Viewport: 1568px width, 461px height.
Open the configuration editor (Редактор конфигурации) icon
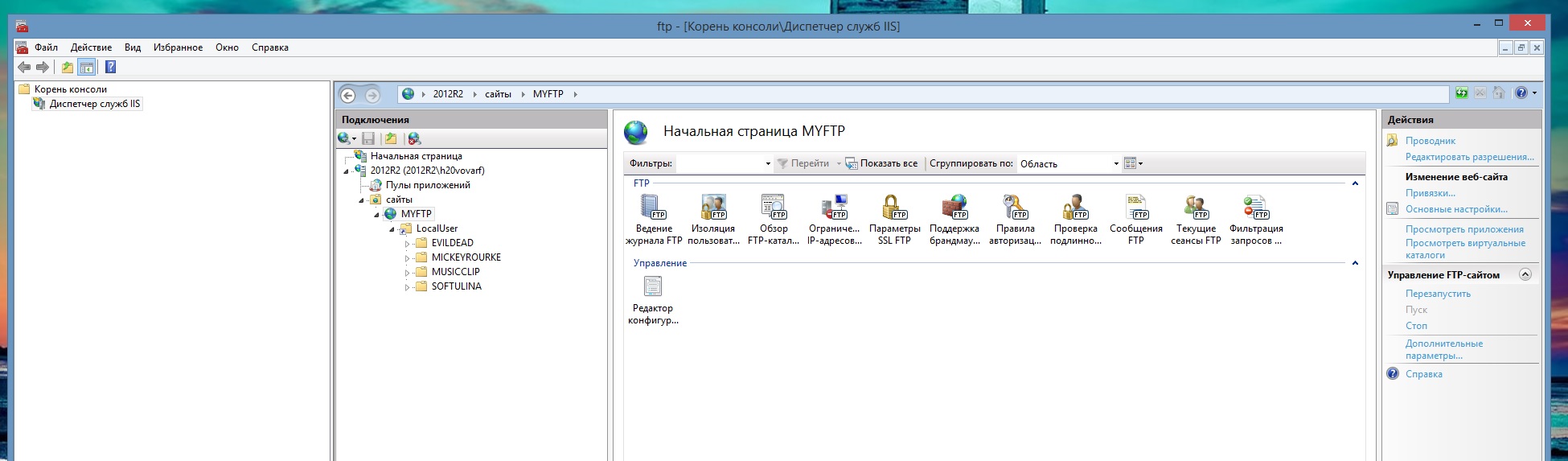(653, 287)
